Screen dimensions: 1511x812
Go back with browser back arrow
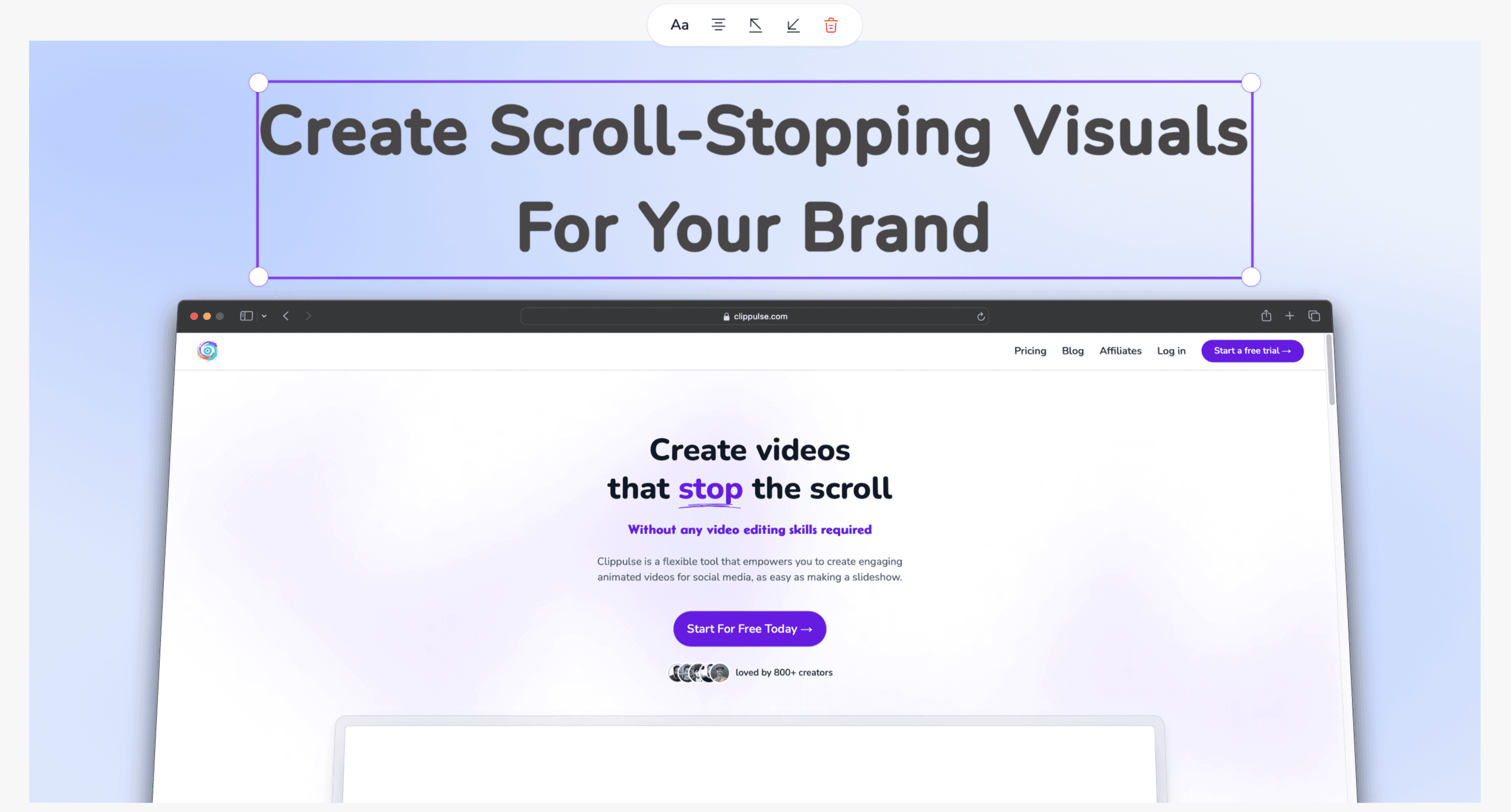286,316
